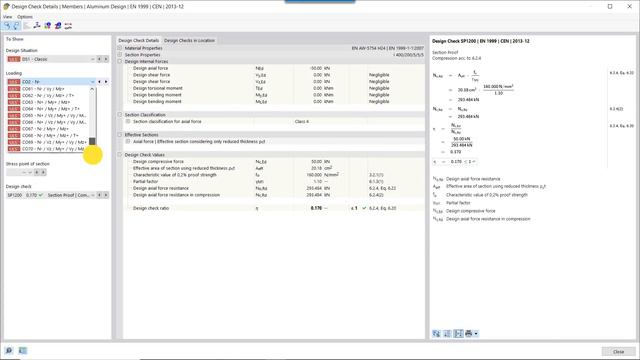Collapse the Design Check Values section
Screen dimensions: 640x360
click(x=120, y=155)
